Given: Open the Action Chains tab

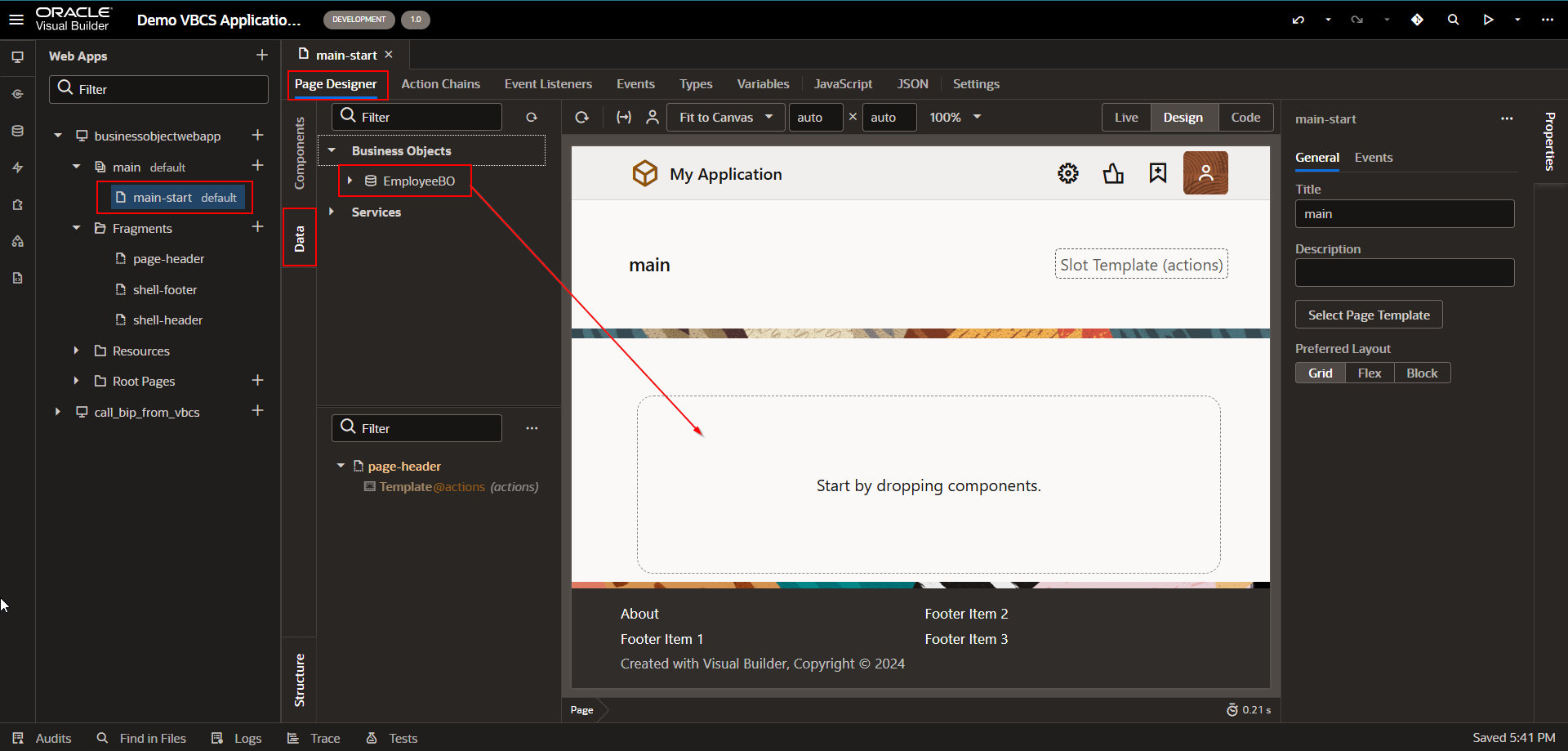Looking at the screenshot, I should pos(440,84).
